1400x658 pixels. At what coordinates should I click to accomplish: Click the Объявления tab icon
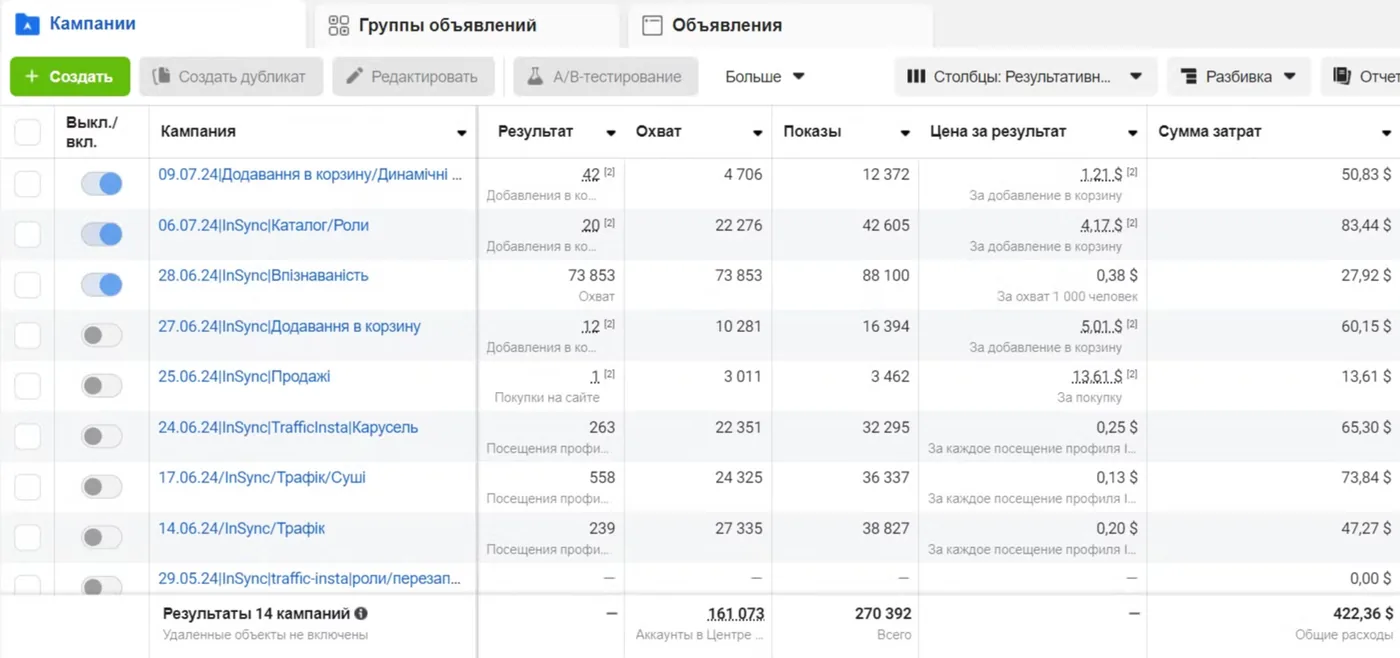pos(652,25)
